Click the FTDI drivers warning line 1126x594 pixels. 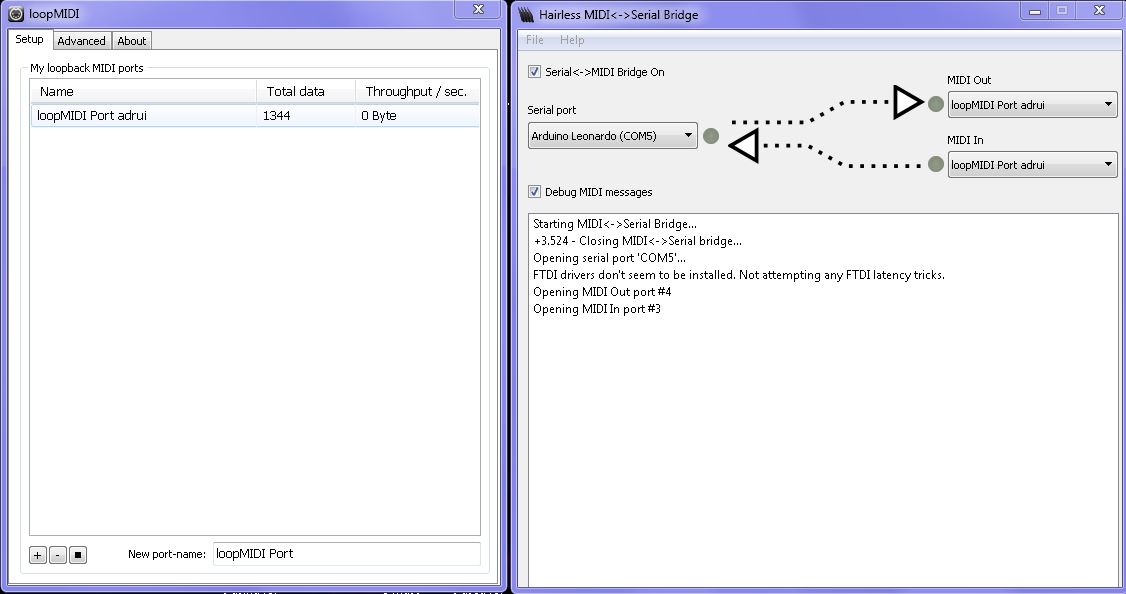(739, 274)
